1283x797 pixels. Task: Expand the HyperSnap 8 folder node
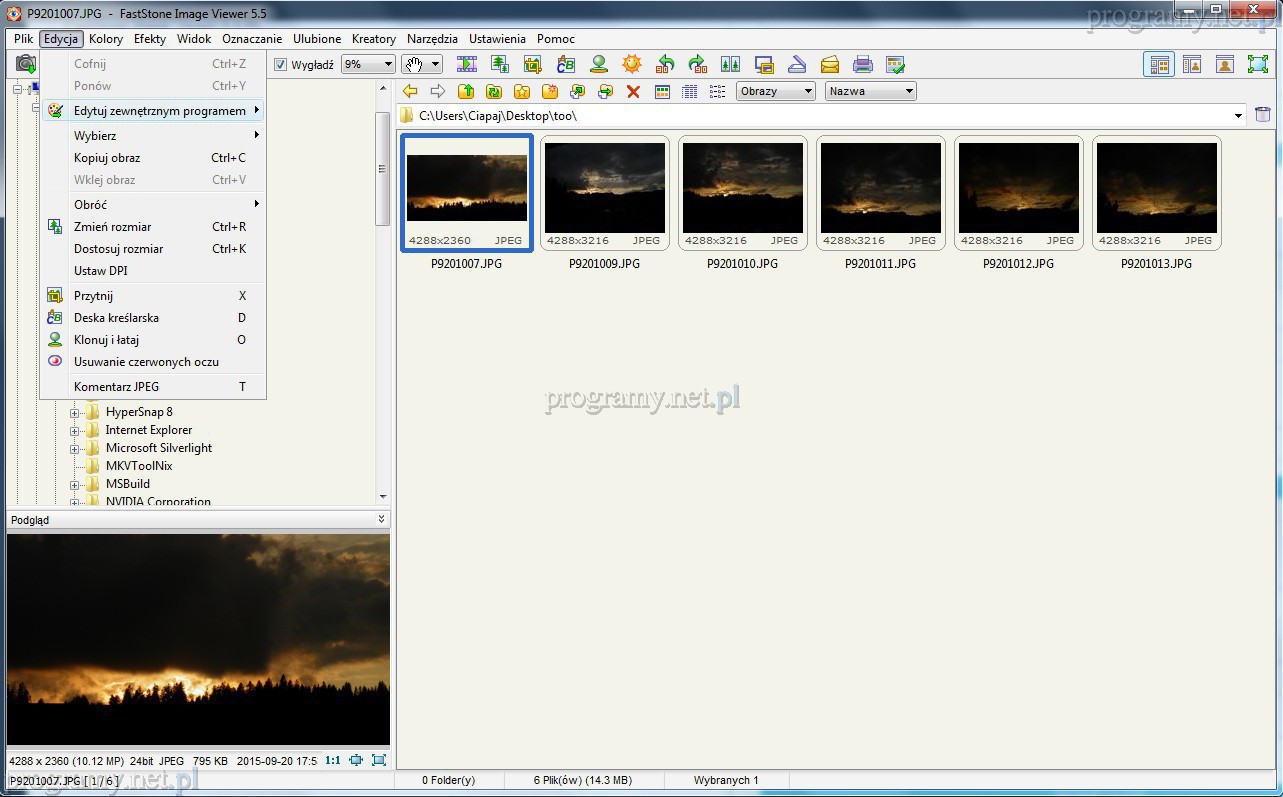74,412
